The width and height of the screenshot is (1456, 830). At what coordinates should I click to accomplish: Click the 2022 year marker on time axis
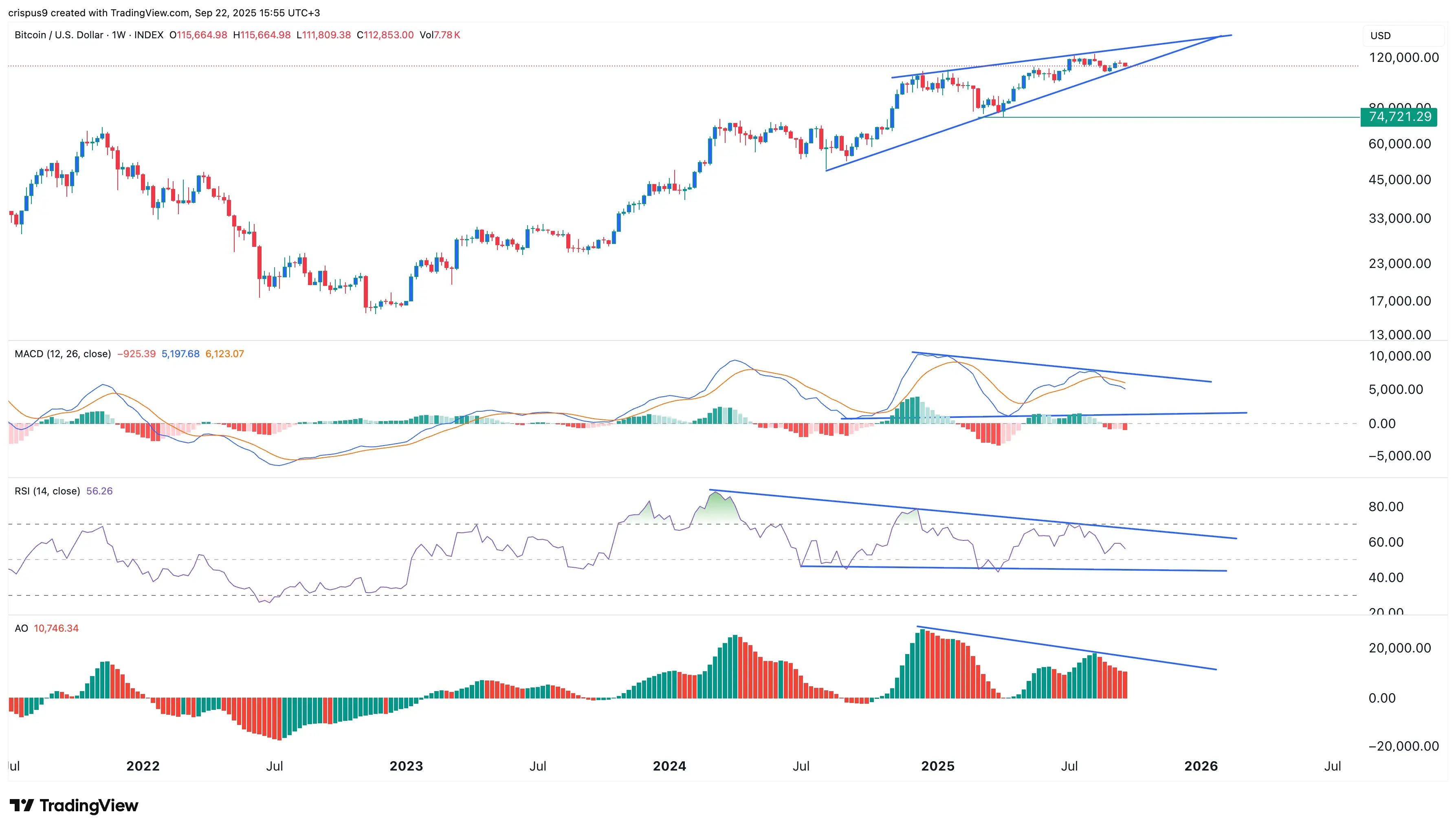pos(143,766)
